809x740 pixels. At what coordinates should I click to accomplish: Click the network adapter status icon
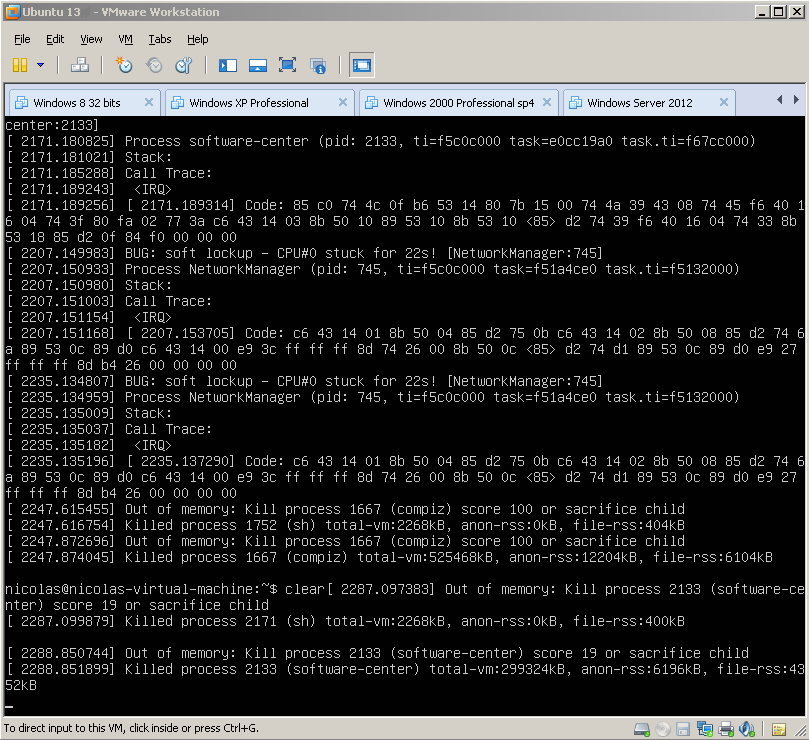[704, 729]
